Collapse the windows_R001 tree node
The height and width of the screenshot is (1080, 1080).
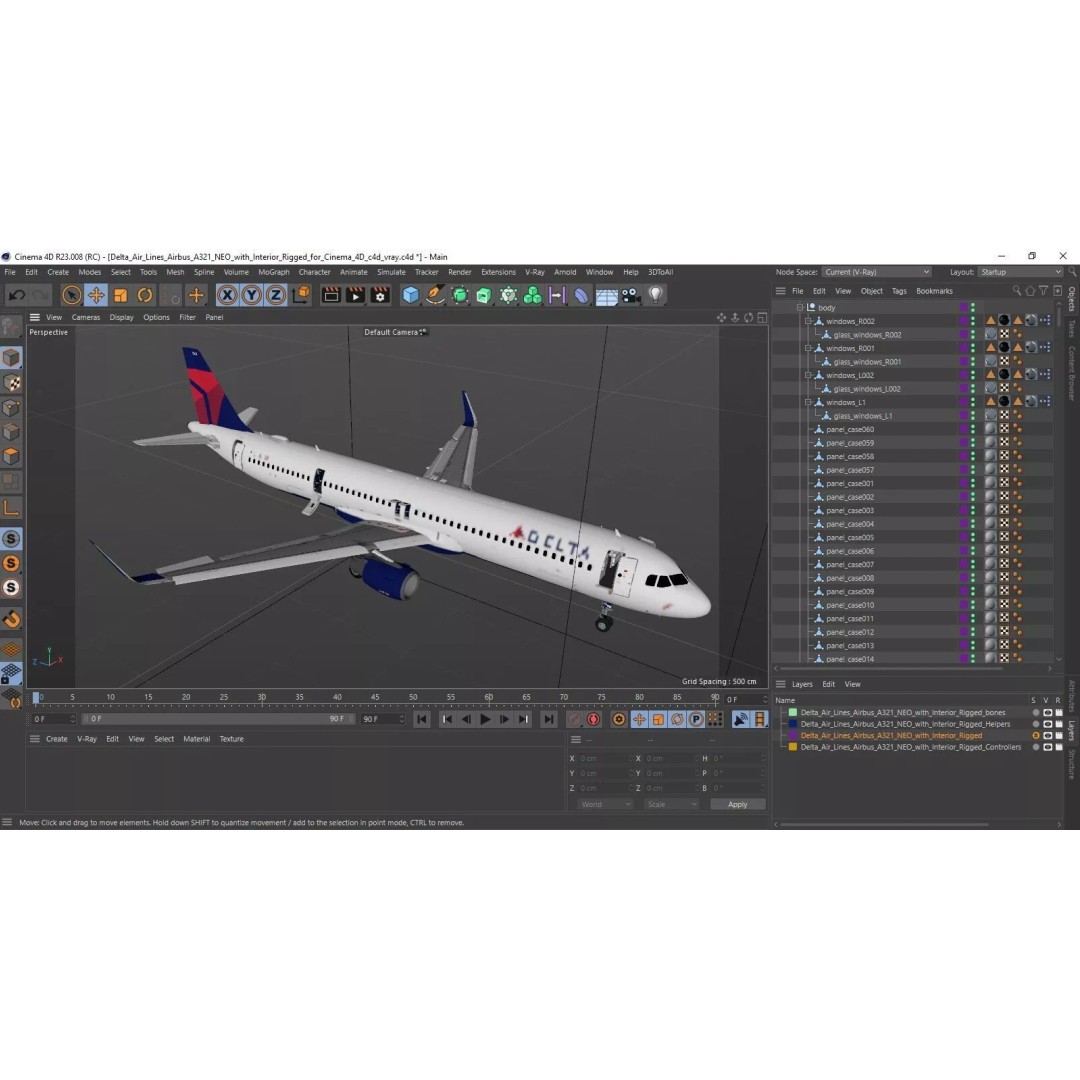tap(808, 349)
